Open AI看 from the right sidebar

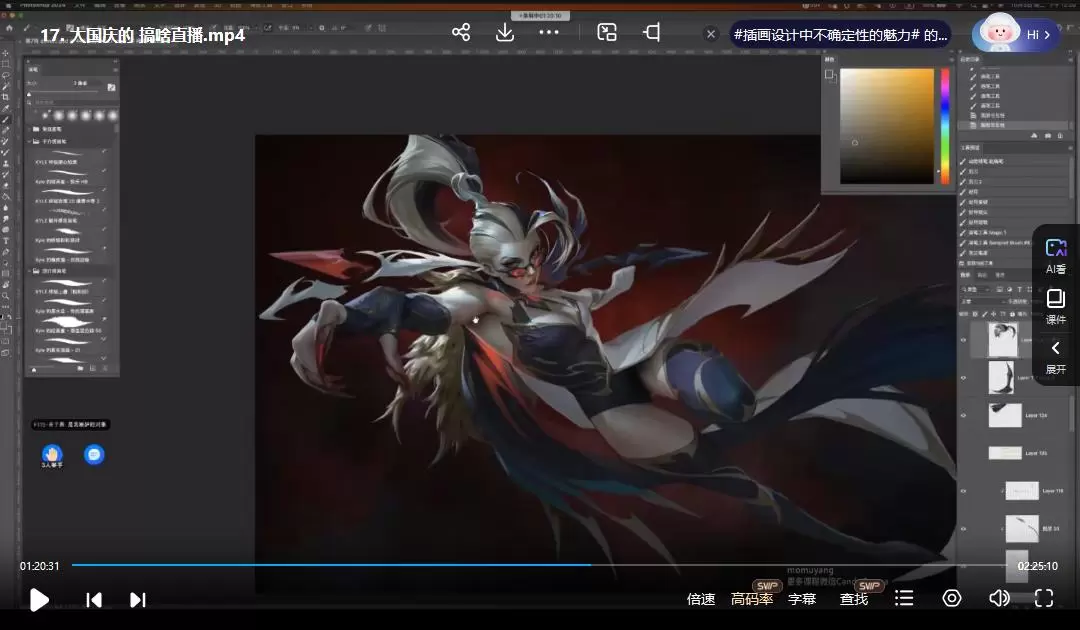pos(1055,256)
